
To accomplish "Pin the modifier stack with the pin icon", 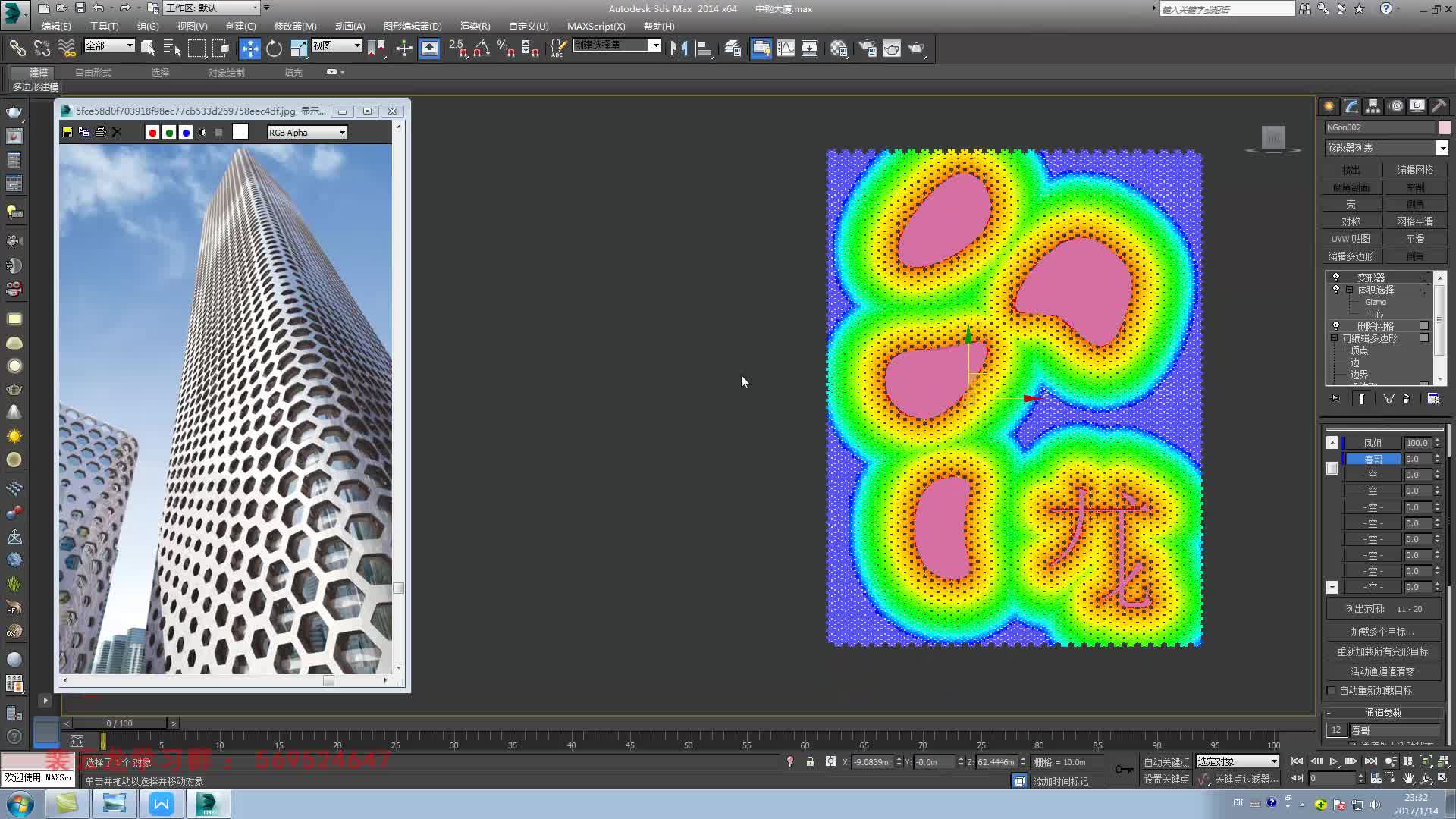I will click(1335, 399).
